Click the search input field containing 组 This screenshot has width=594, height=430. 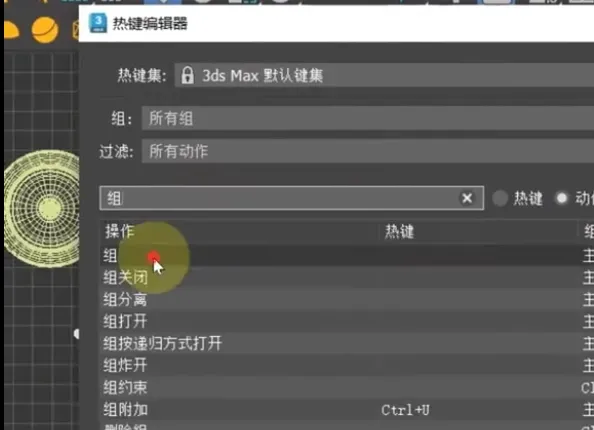point(291,198)
